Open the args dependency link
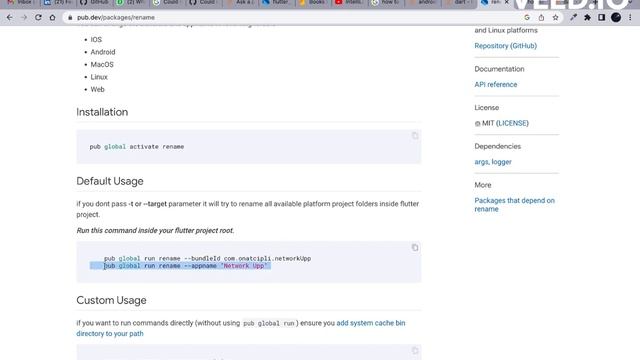 click(x=481, y=162)
